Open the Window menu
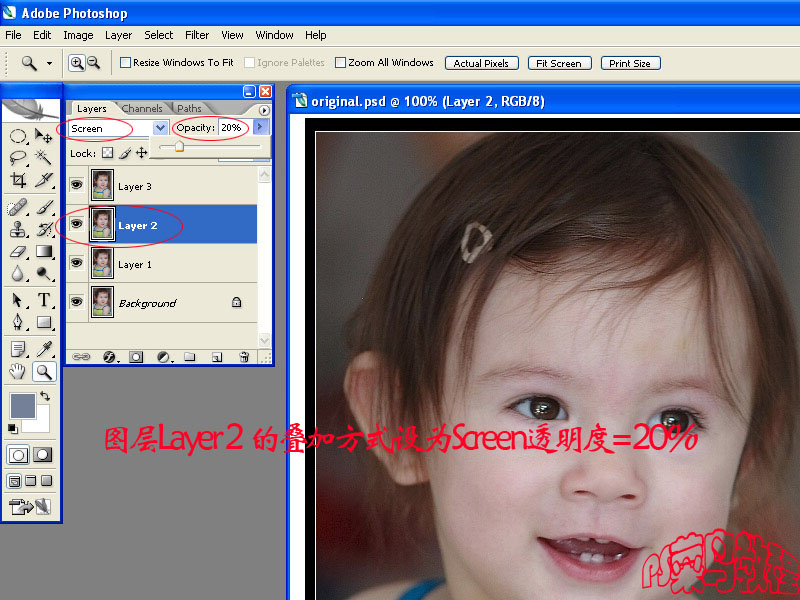Viewport: 800px width, 600px height. (274, 35)
